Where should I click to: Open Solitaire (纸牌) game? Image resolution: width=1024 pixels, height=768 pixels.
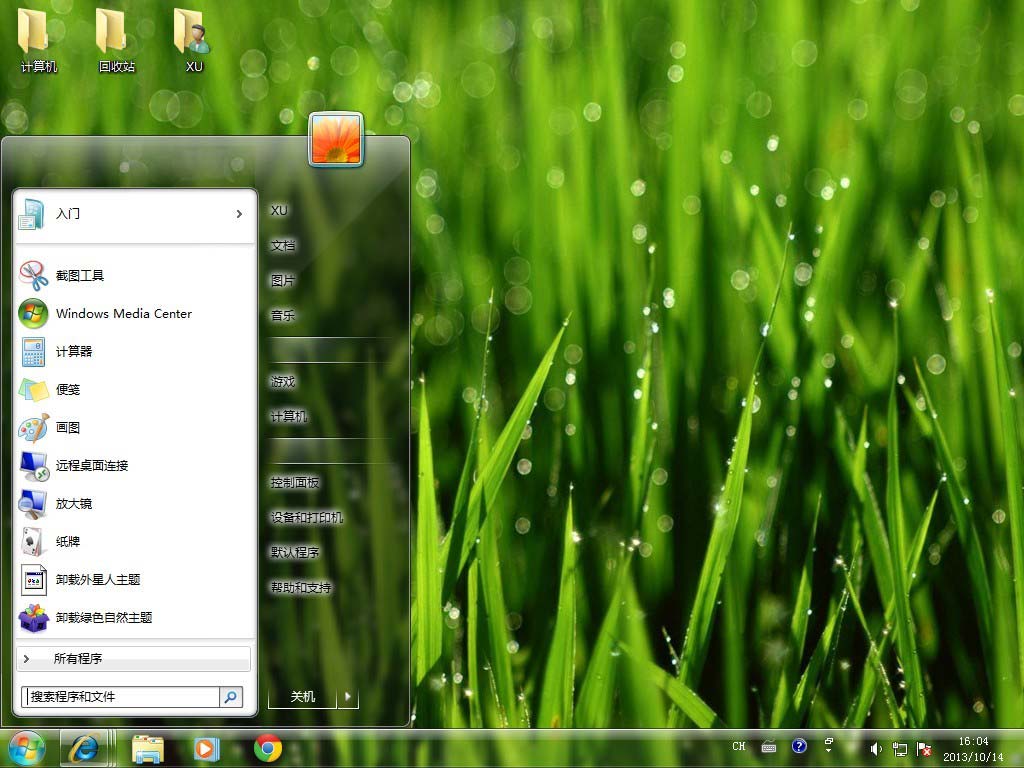pos(67,542)
